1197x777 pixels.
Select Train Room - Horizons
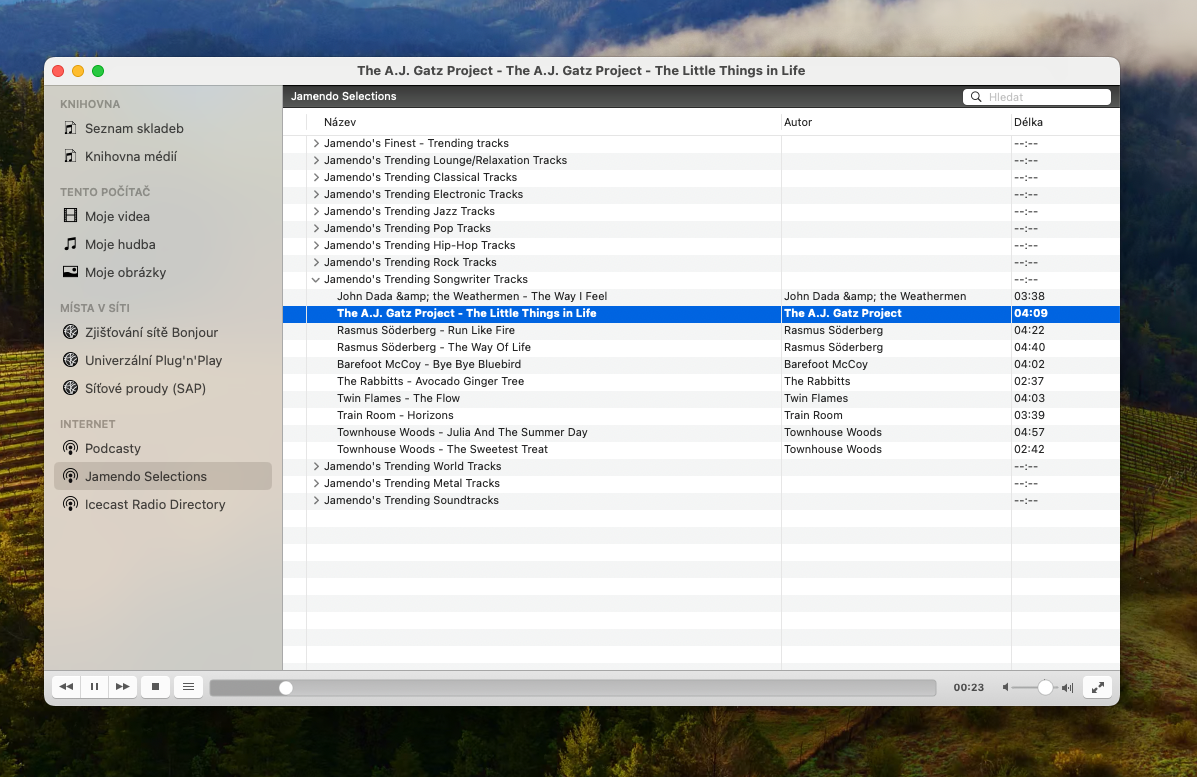[395, 415]
